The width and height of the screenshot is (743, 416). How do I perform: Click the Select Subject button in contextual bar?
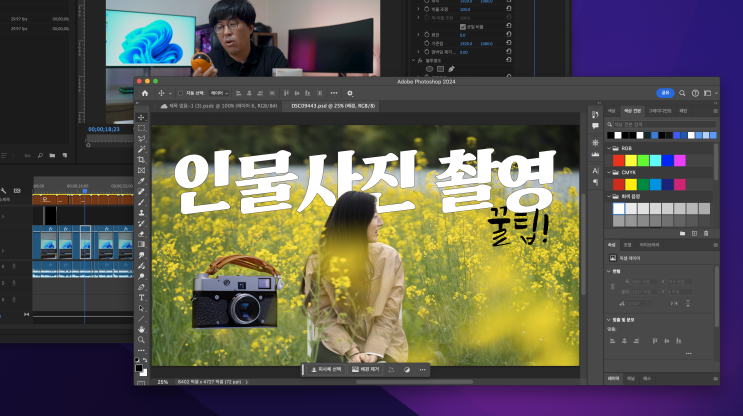[x=326, y=370]
